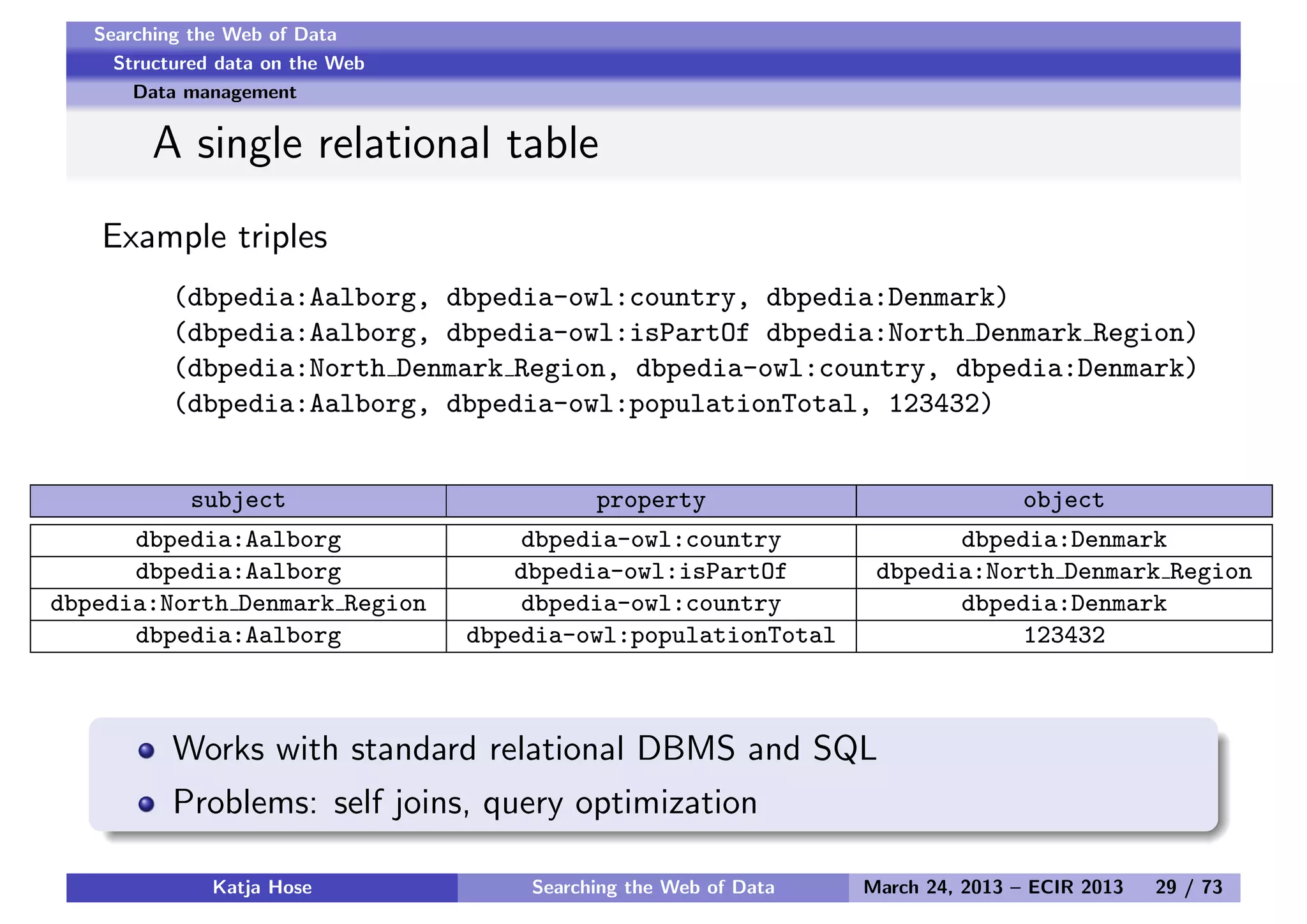This screenshot has width=1307, height=924.
Task: Select the 'dbpedia-owl:populationTotal' table cell
Action: [x=651, y=636]
